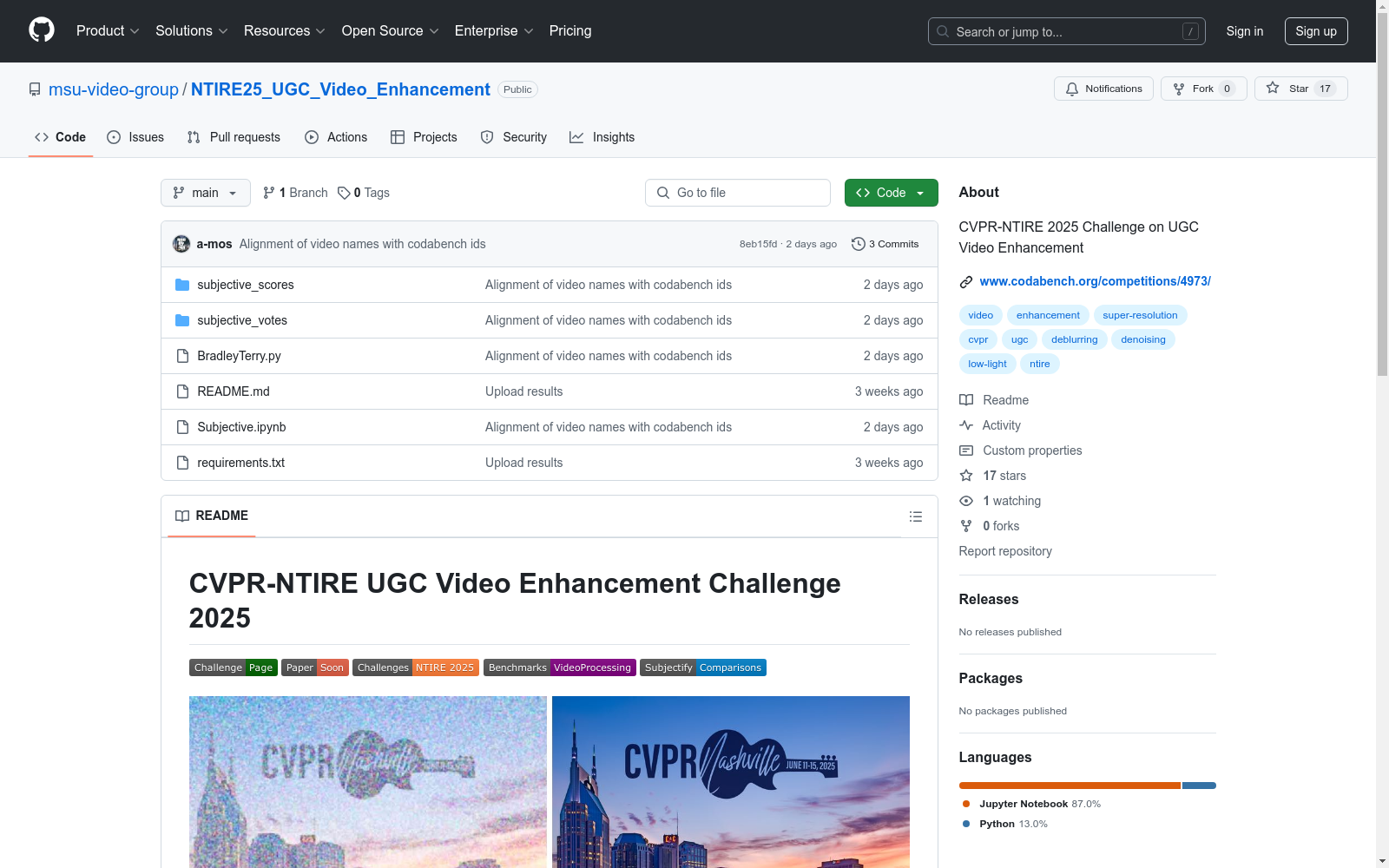Open the green Code dropdown button
Screen dimensions: 1389x868
tap(891, 193)
